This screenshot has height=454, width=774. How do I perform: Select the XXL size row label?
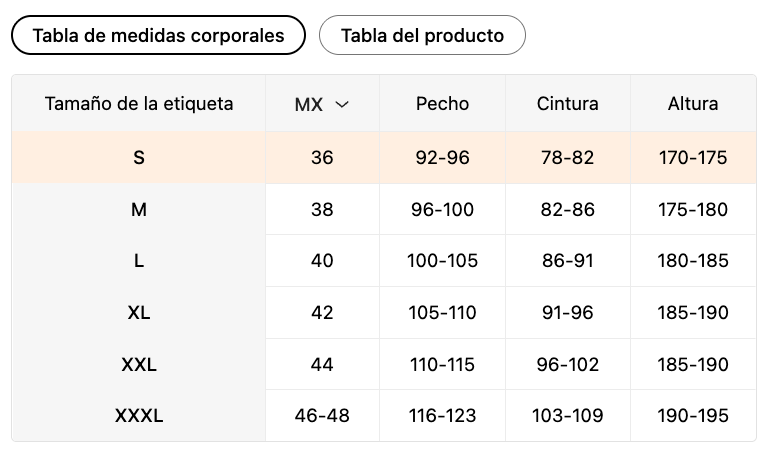coord(139,365)
